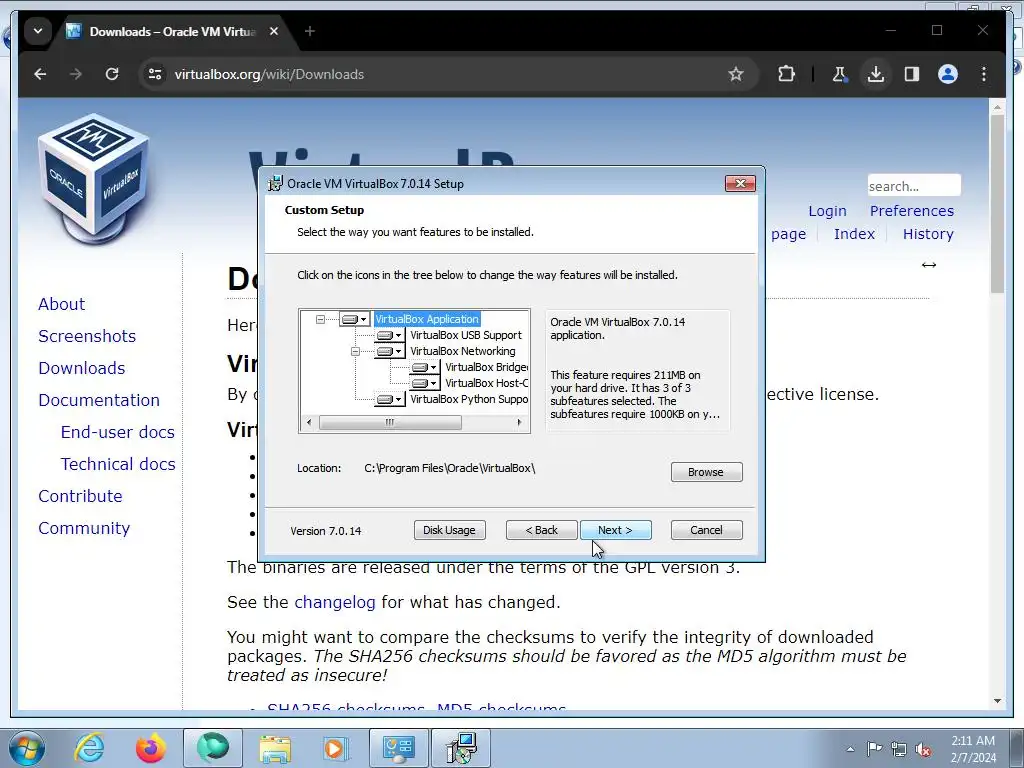Viewport: 1024px width, 768px height.
Task: Open Technical docs link
Action: click(x=118, y=464)
